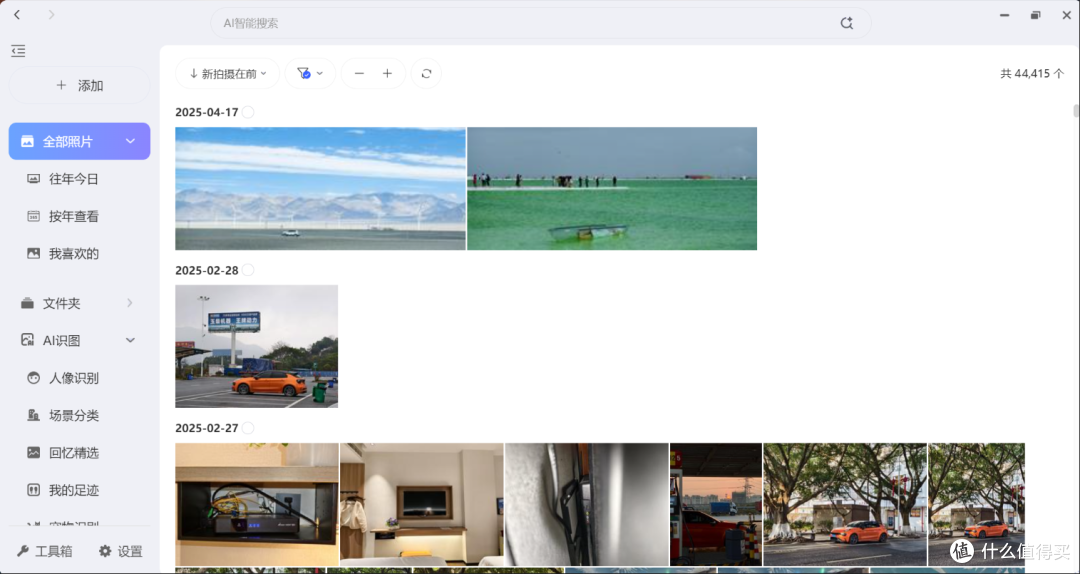
Task: Go forward with the right arrow
Action: (x=52, y=14)
